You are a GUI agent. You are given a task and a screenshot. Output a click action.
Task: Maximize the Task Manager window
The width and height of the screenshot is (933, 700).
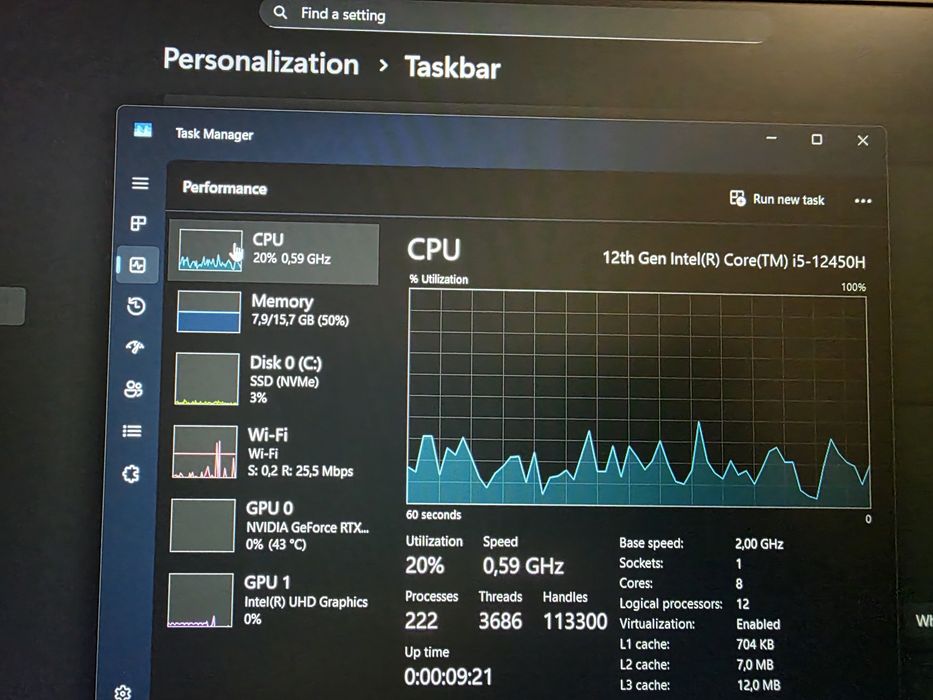(817, 139)
